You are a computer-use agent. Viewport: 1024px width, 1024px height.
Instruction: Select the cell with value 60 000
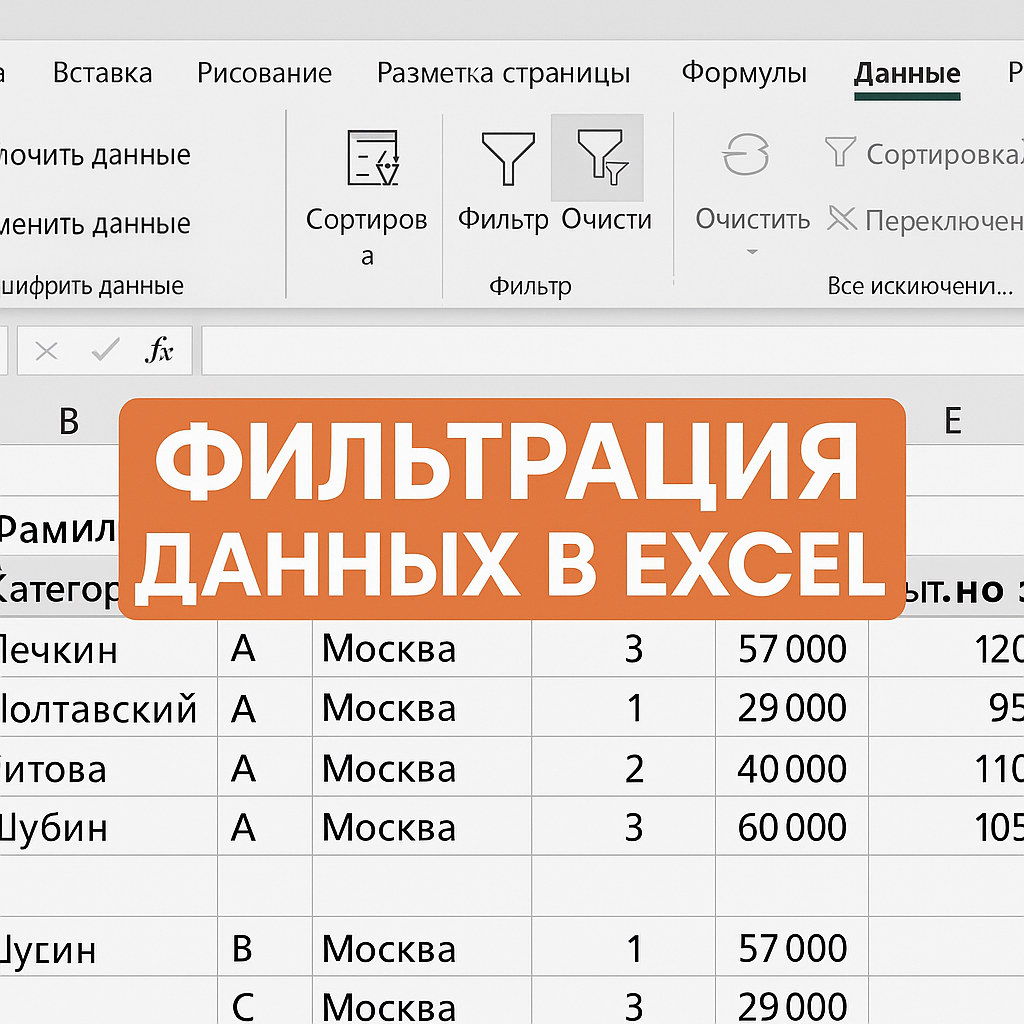[x=792, y=826]
